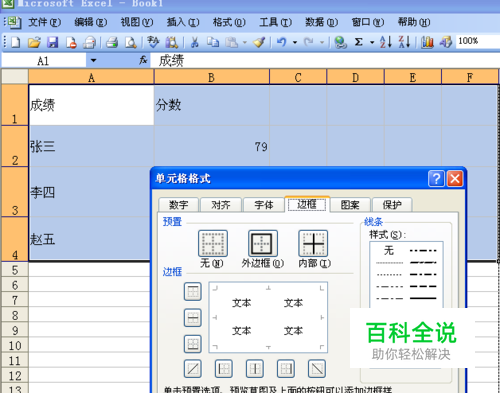Screen dimensions: 500x393
Task: Apply the Inside border preset icon
Action: click(313, 243)
